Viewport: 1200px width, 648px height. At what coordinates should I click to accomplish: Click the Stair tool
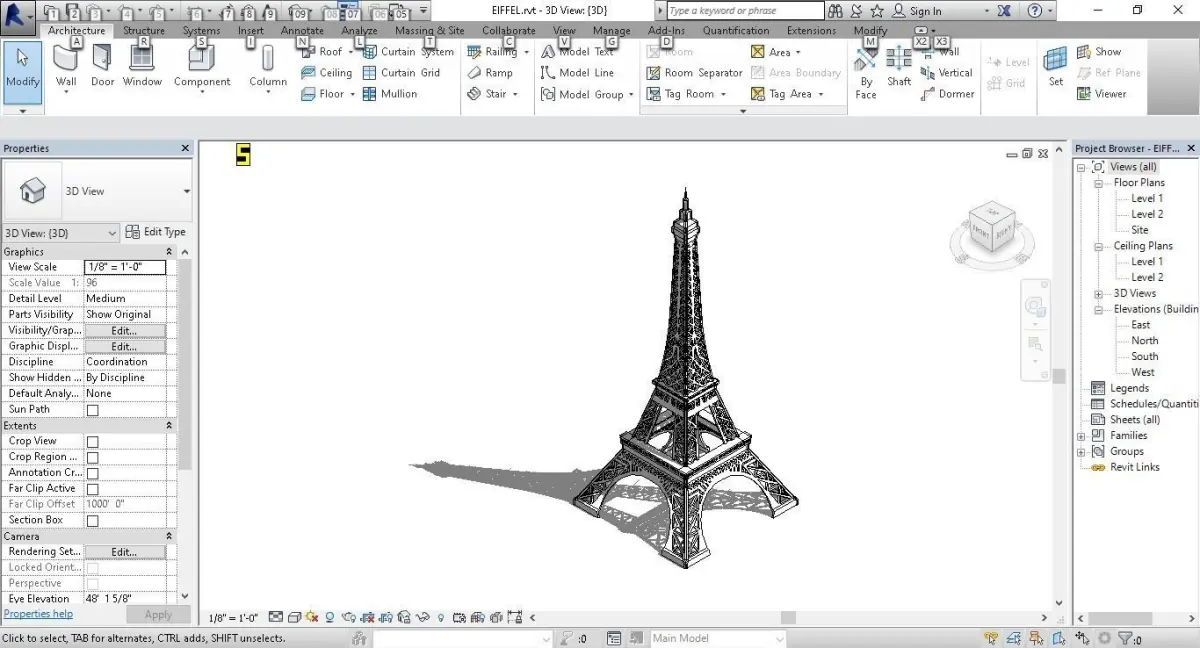click(487, 94)
